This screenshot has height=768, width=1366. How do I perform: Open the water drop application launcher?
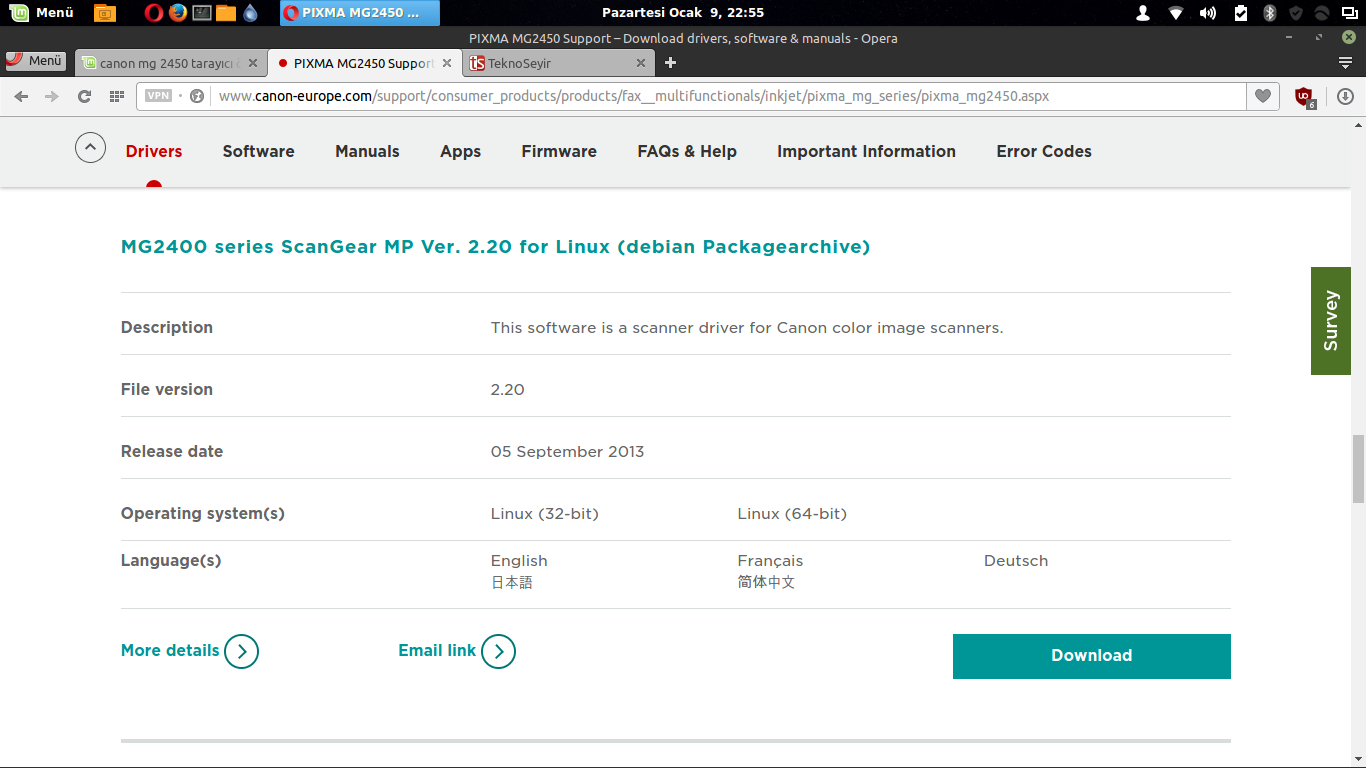point(250,13)
